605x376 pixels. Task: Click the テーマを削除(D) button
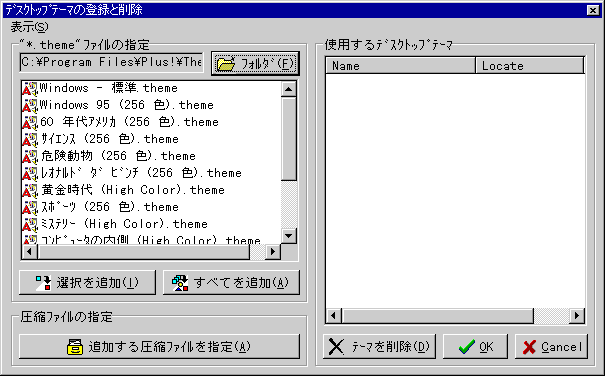point(379,346)
